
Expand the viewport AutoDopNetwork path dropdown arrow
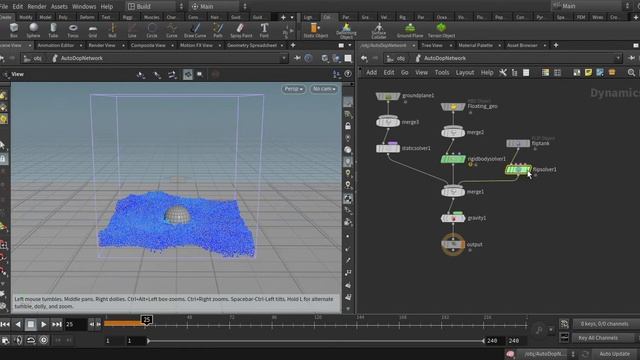283,58
